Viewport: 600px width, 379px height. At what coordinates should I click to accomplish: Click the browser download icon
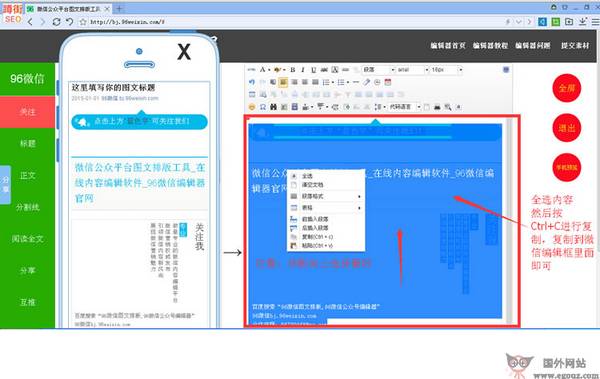(582, 22)
